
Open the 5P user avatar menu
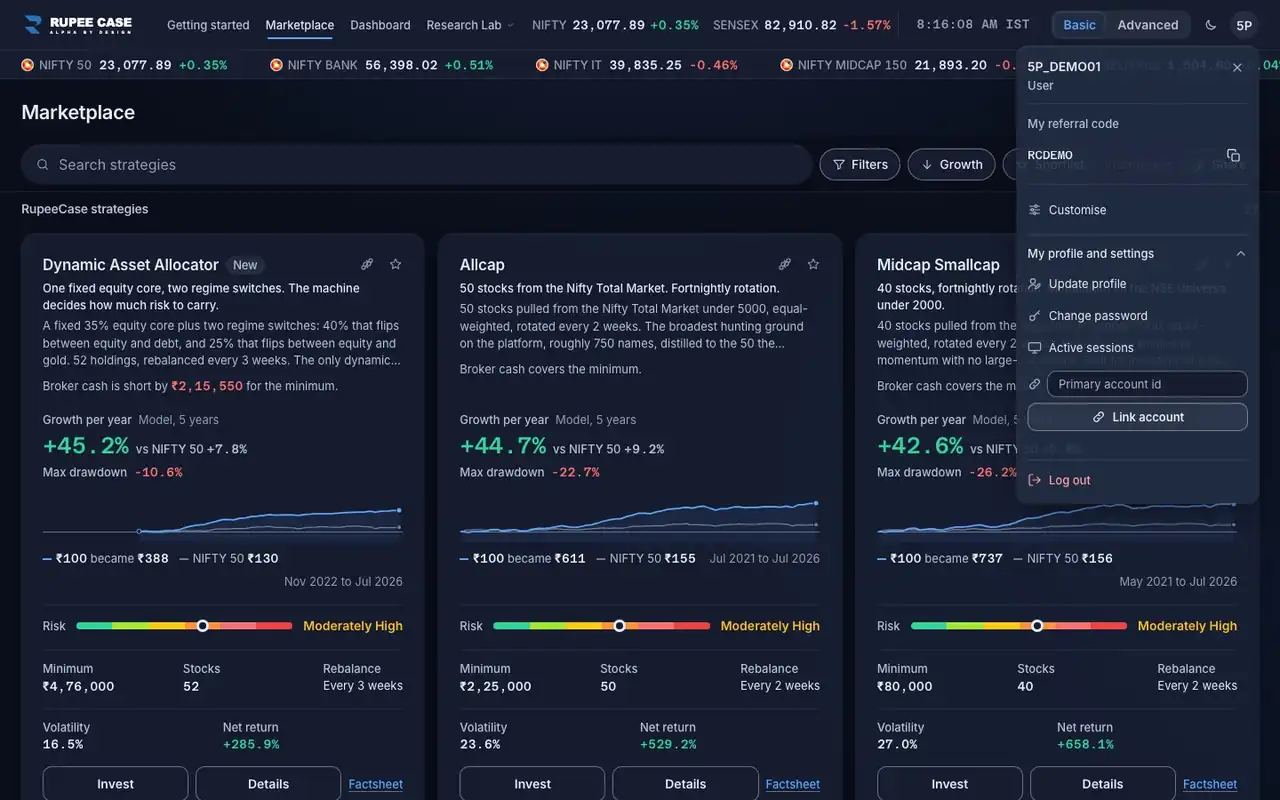point(1244,25)
